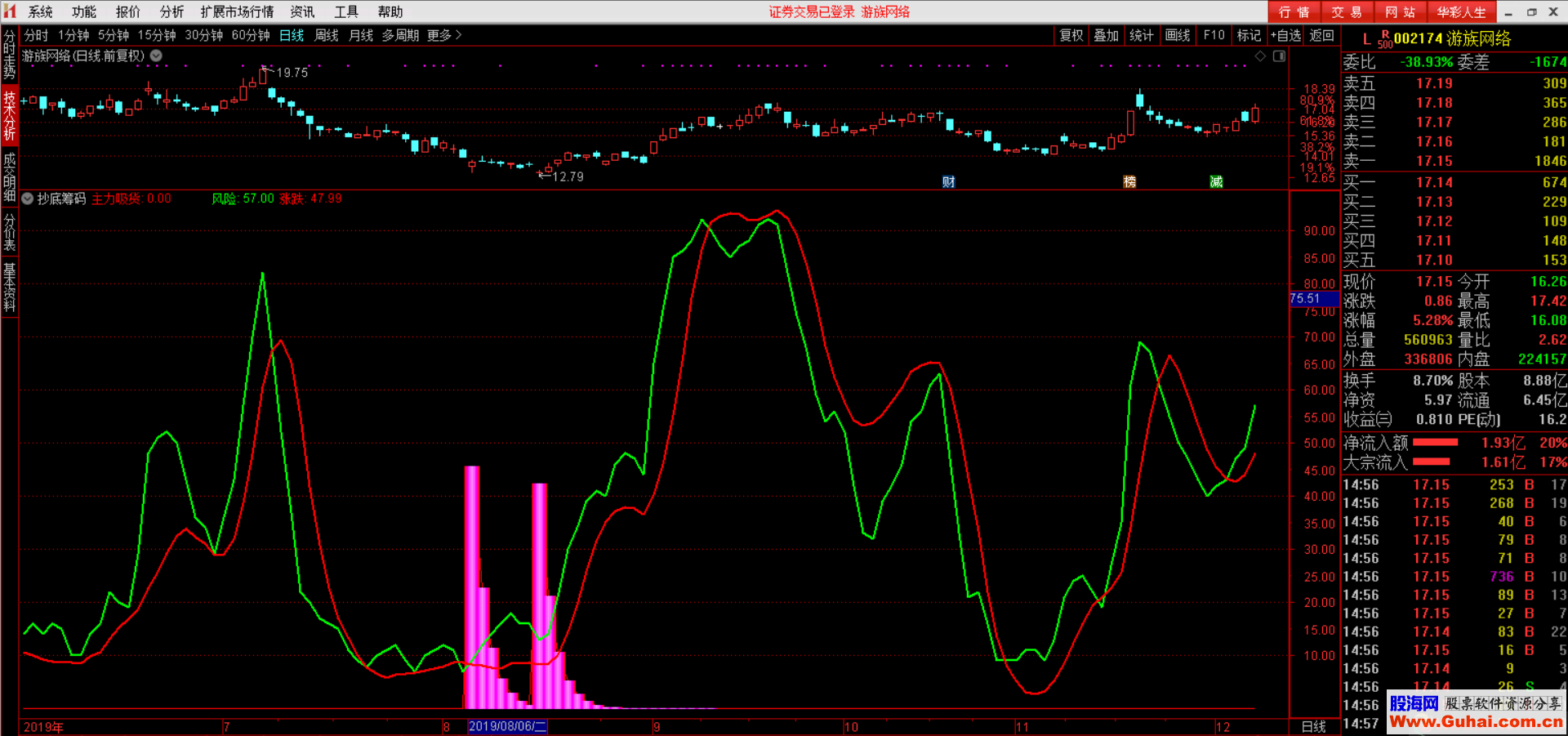Open the 扩展市场行情 menu
Image resolution: width=1568 pixels, height=736 pixels.
point(238,11)
